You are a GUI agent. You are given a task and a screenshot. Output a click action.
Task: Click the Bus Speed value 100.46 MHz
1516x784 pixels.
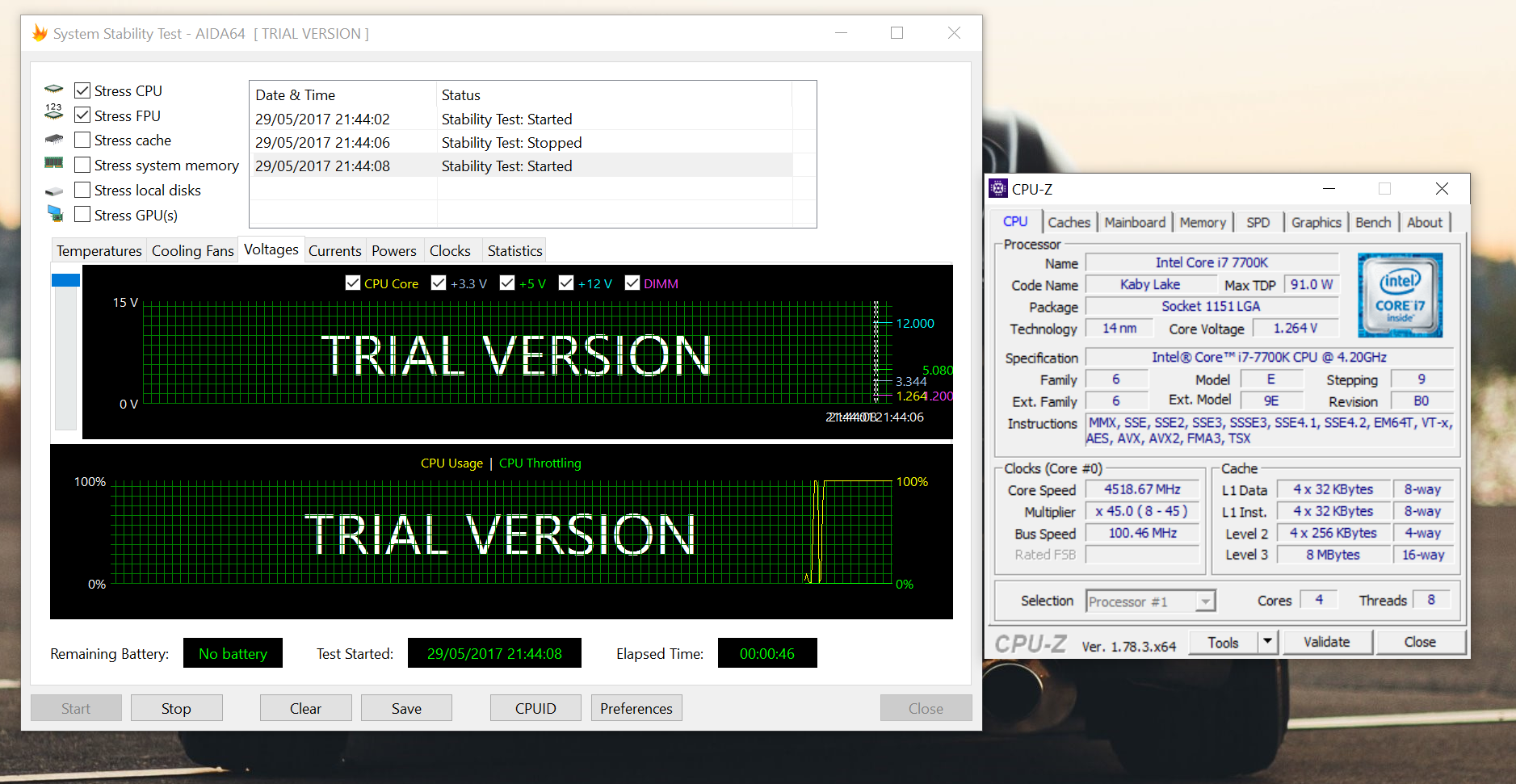[1142, 533]
